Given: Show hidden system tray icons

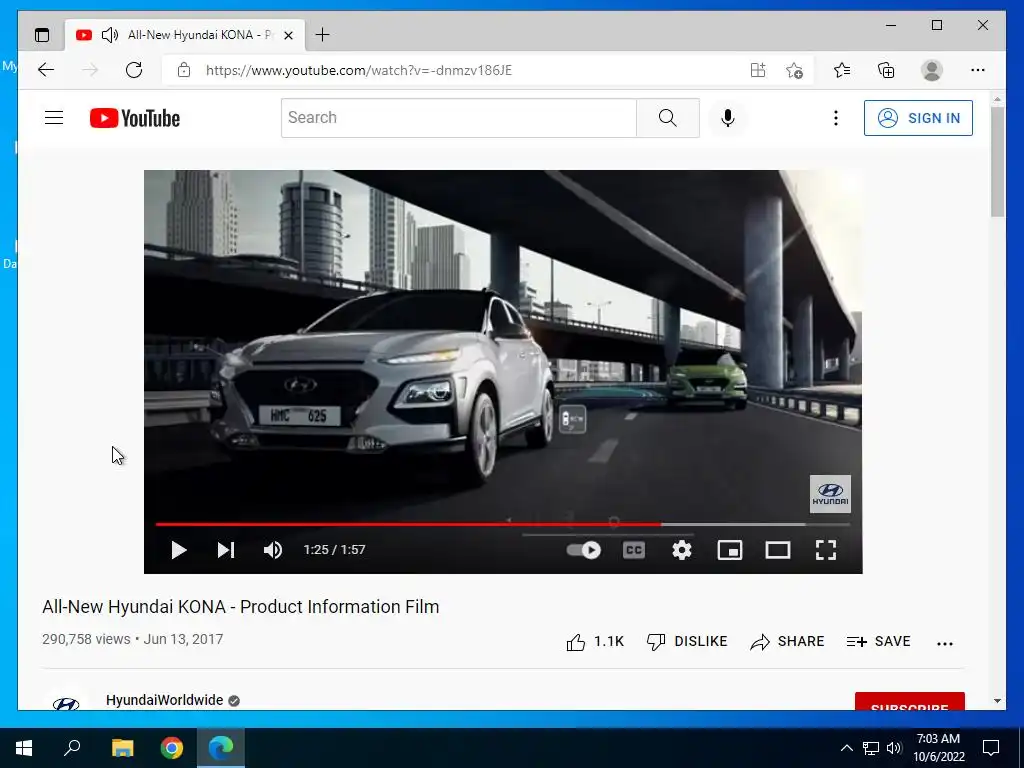Looking at the screenshot, I should [846, 748].
